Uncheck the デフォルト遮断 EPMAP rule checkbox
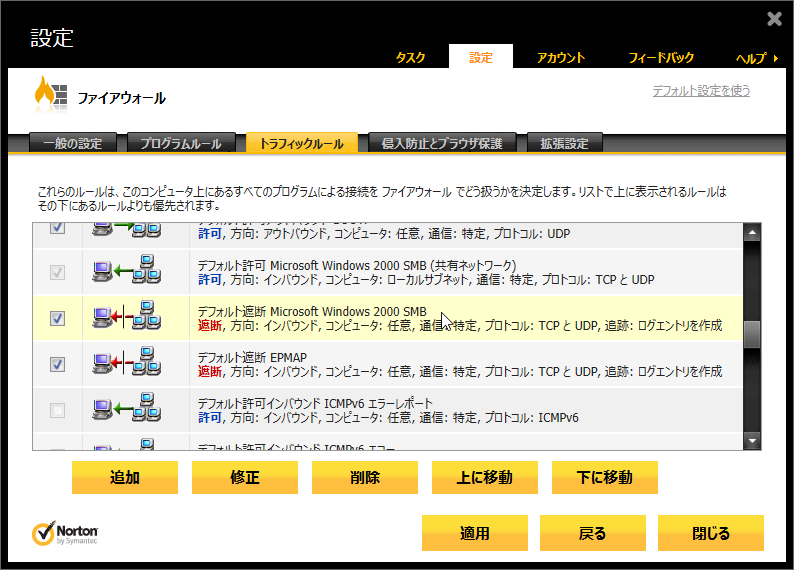 [58, 364]
